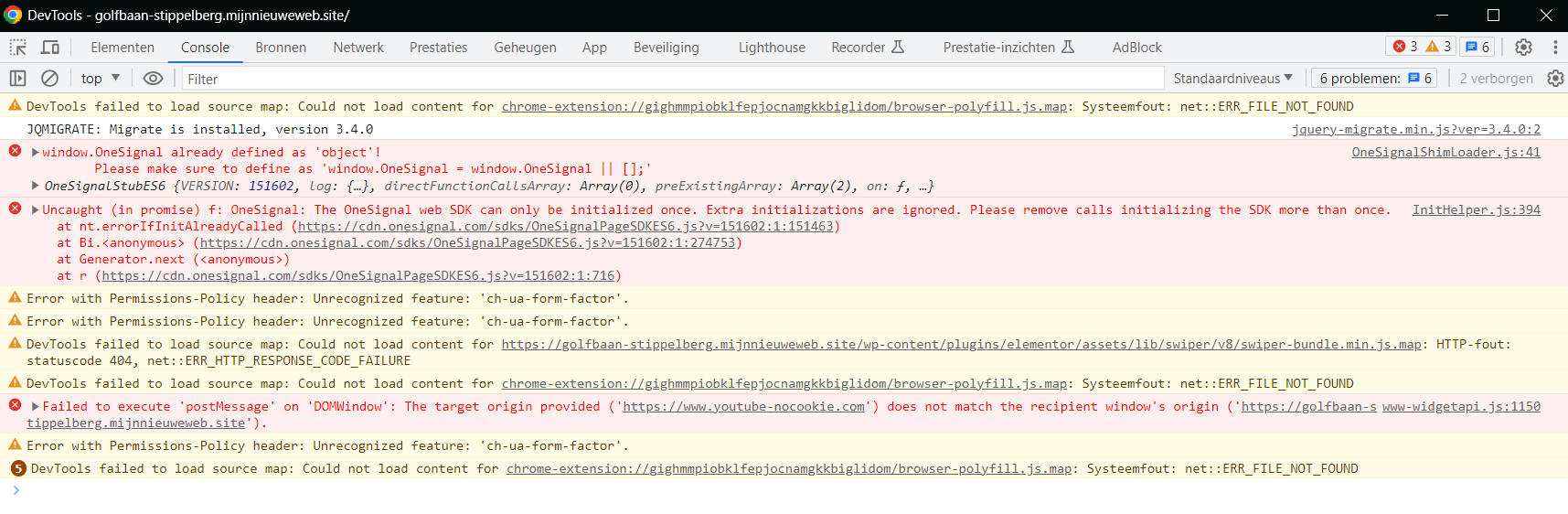Click the 5 repeat-count badge on last message
The width and height of the screenshot is (1568, 514).
tap(18, 469)
